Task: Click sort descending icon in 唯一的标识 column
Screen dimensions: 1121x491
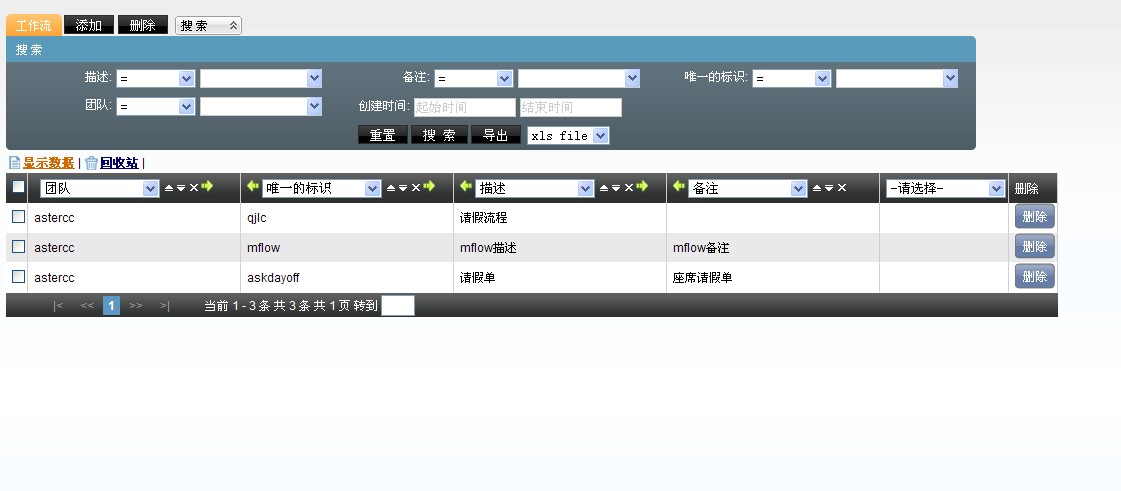Action: [403, 188]
